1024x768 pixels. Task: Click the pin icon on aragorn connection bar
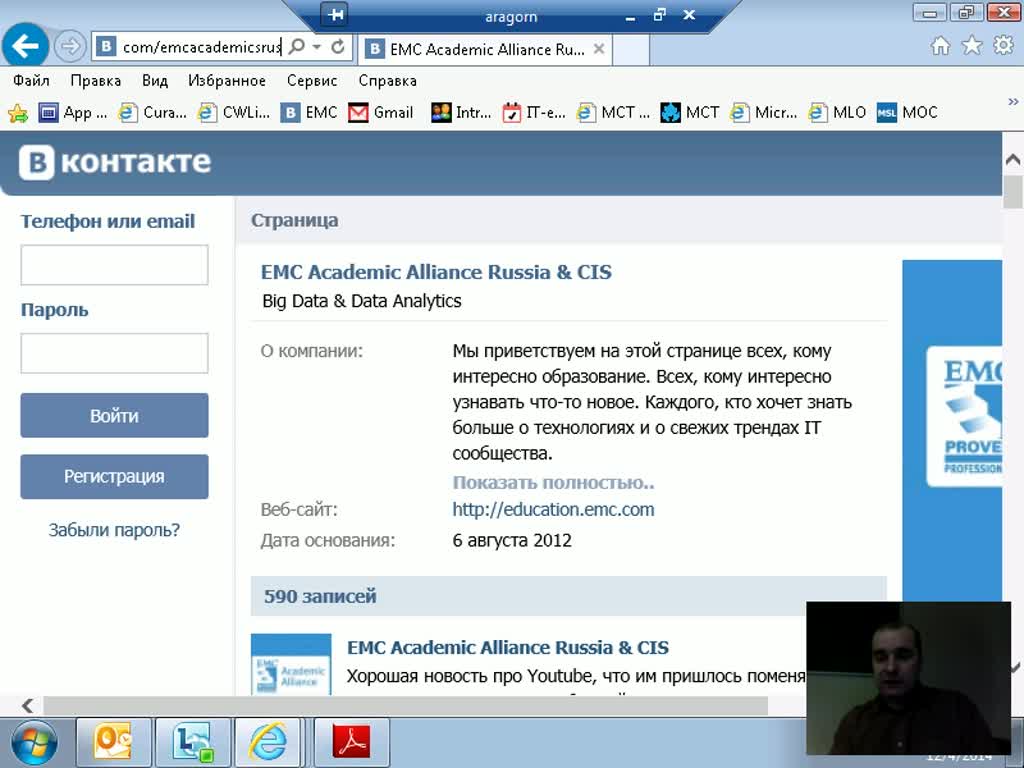(x=335, y=14)
